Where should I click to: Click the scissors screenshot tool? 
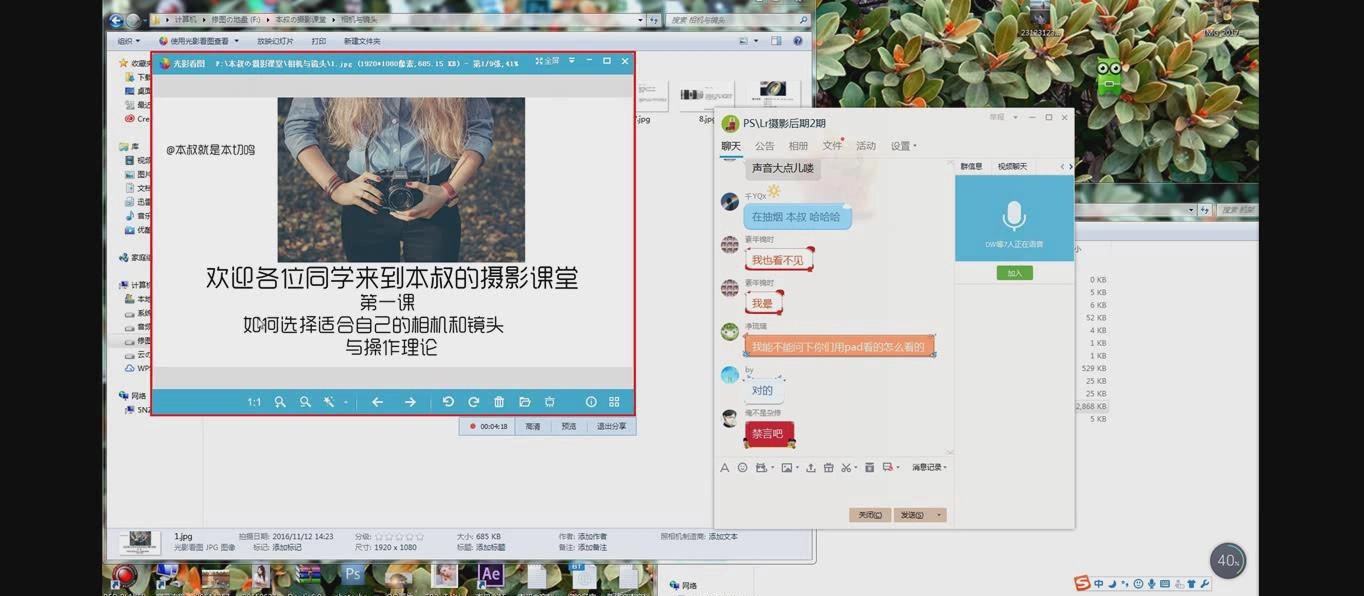(x=846, y=467)
